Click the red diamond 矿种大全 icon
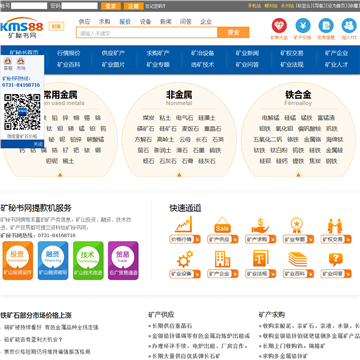360x360 pixels. coord(279,26)
